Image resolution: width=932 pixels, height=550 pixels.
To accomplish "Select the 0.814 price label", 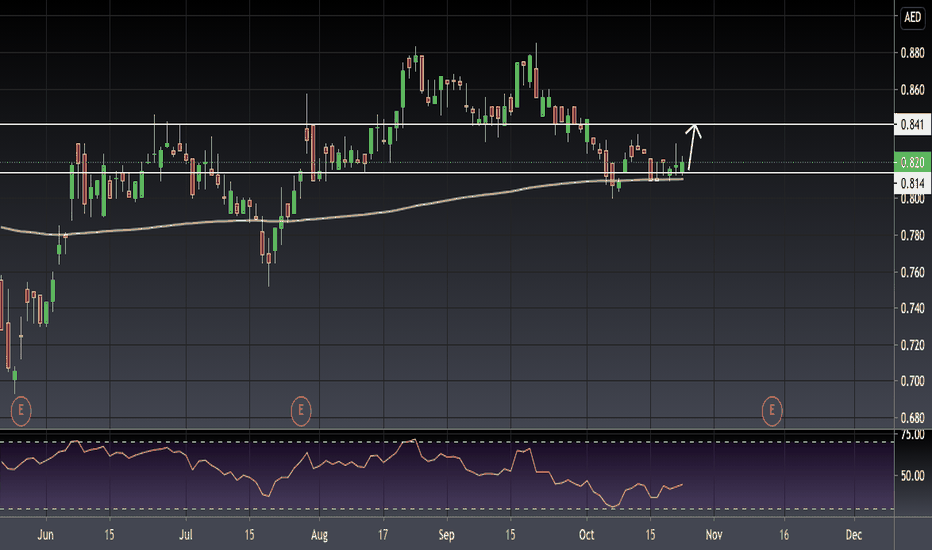I will click(x=912, y=183).
